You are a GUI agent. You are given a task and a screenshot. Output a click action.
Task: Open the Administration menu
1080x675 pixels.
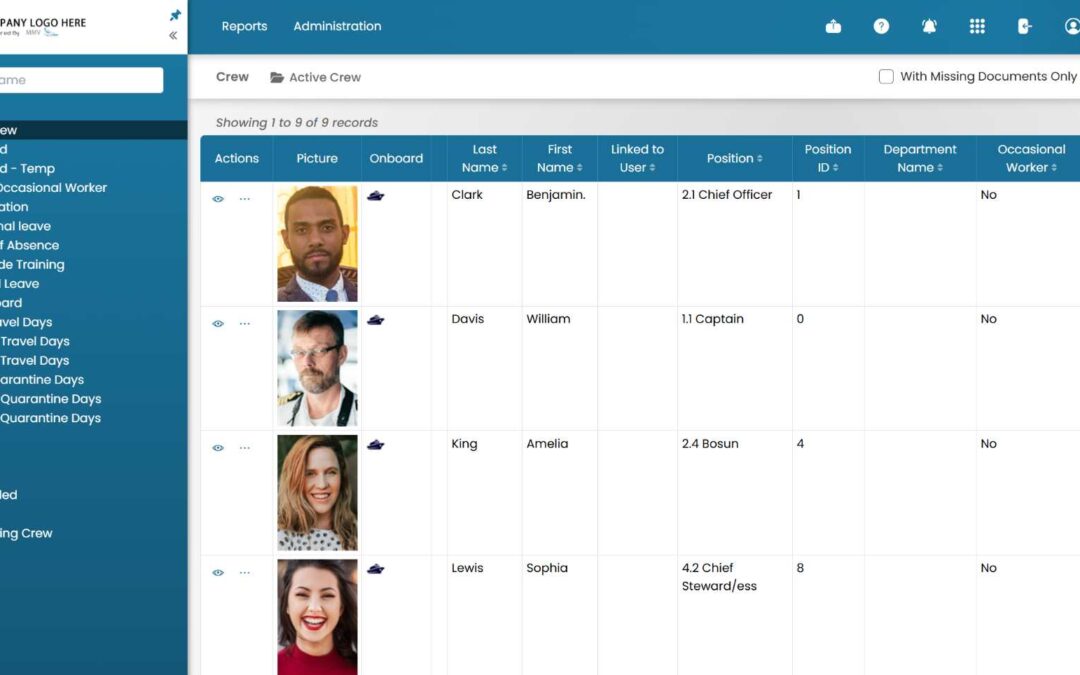pyautogui.click(x=337, y=26)
